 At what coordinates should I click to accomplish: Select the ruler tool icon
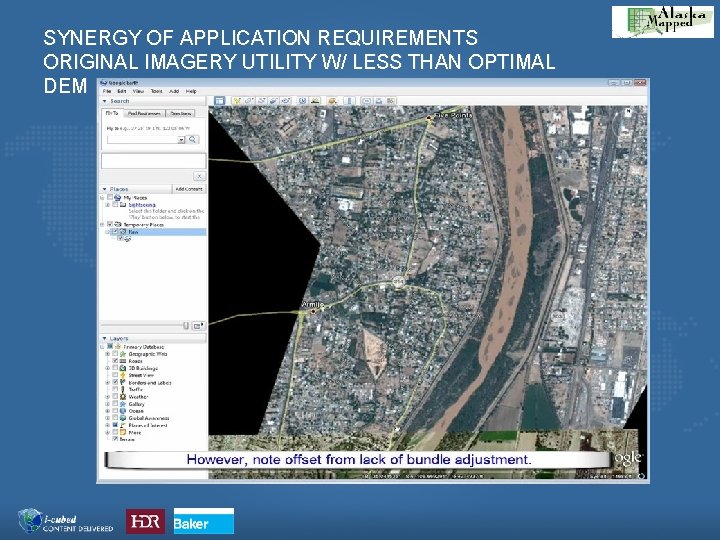pyautogui.click(x=349, y=101)
